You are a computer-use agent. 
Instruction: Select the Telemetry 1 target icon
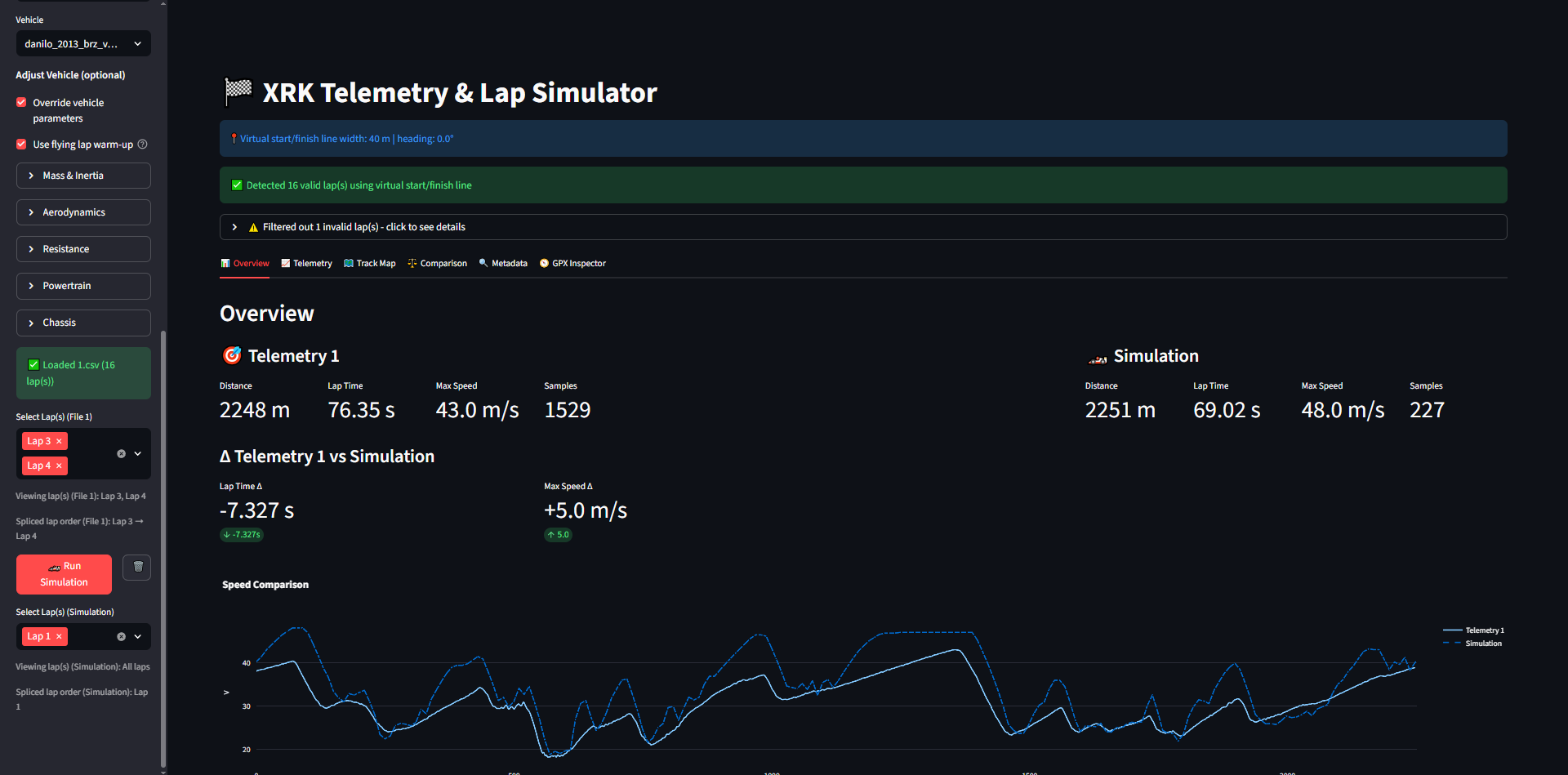click(x=233, y=355)
